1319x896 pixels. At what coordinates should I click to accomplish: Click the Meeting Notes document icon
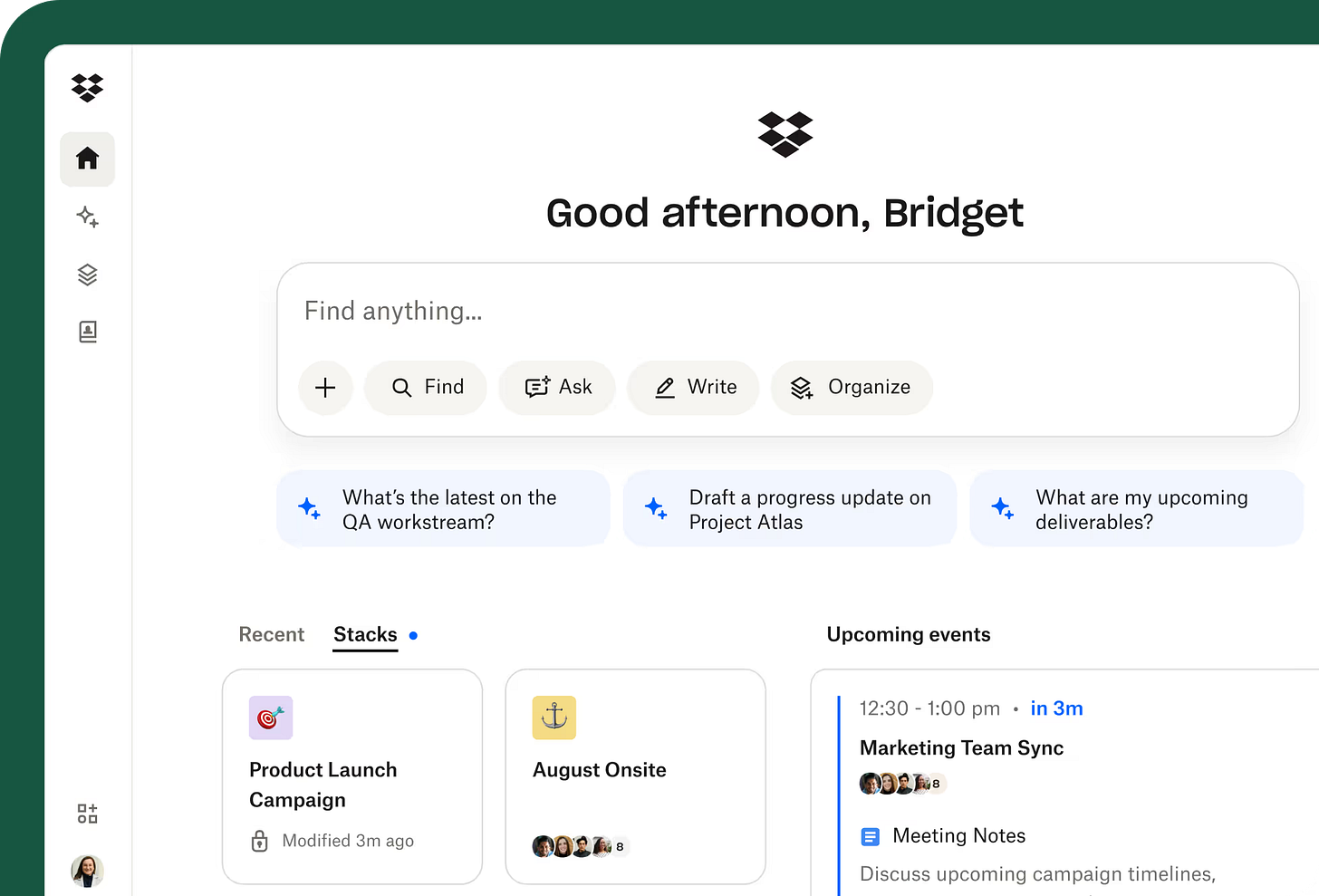pos(870,836)
